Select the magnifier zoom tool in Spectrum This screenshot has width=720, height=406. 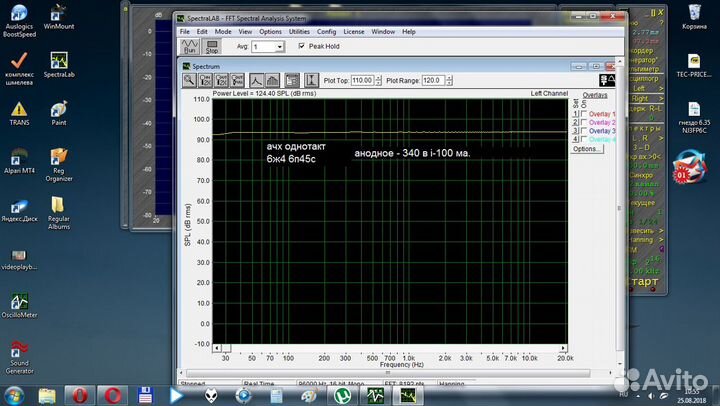pos(189,80)
